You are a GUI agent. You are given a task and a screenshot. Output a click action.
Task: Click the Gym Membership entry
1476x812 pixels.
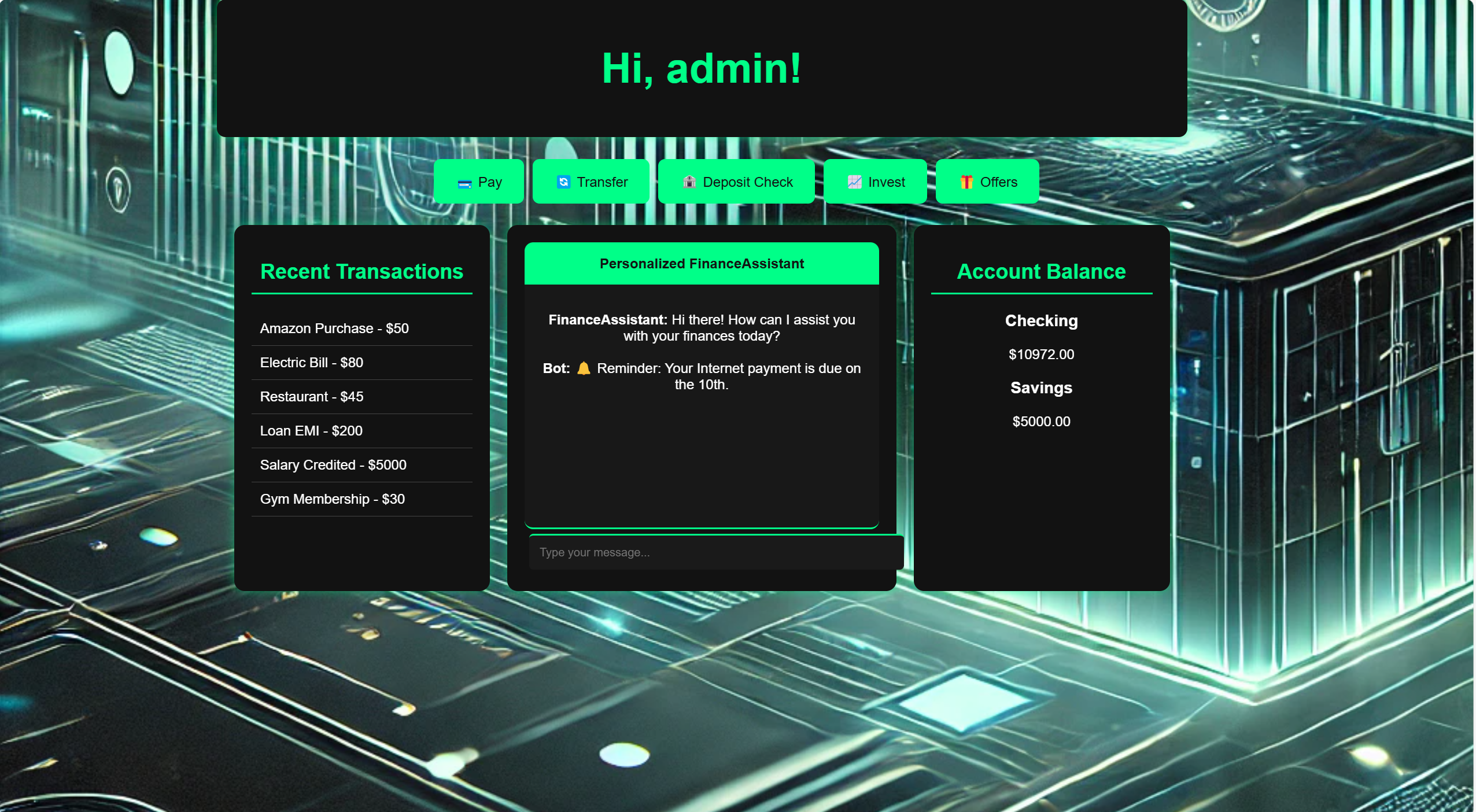click(333, 499)
